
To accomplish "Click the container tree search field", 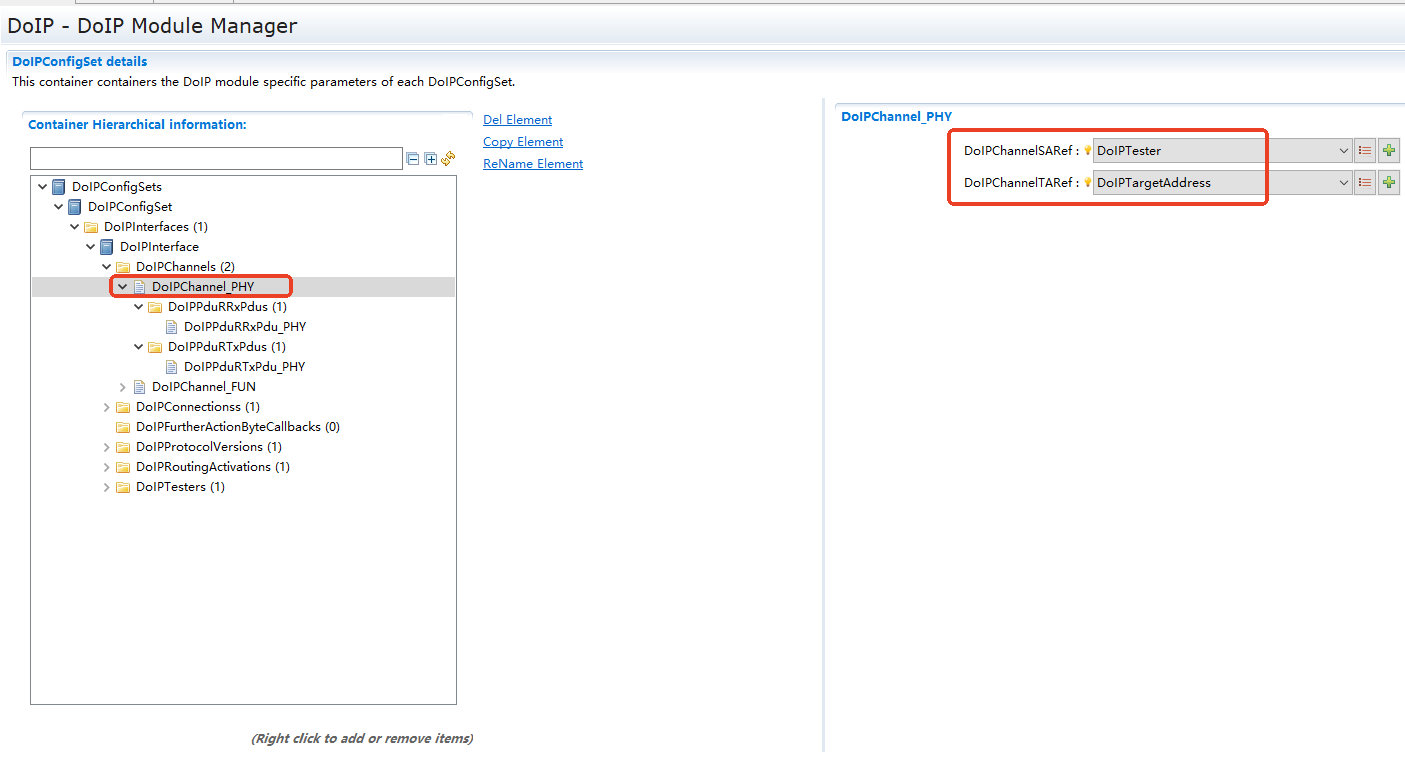I will coord(216,159).
